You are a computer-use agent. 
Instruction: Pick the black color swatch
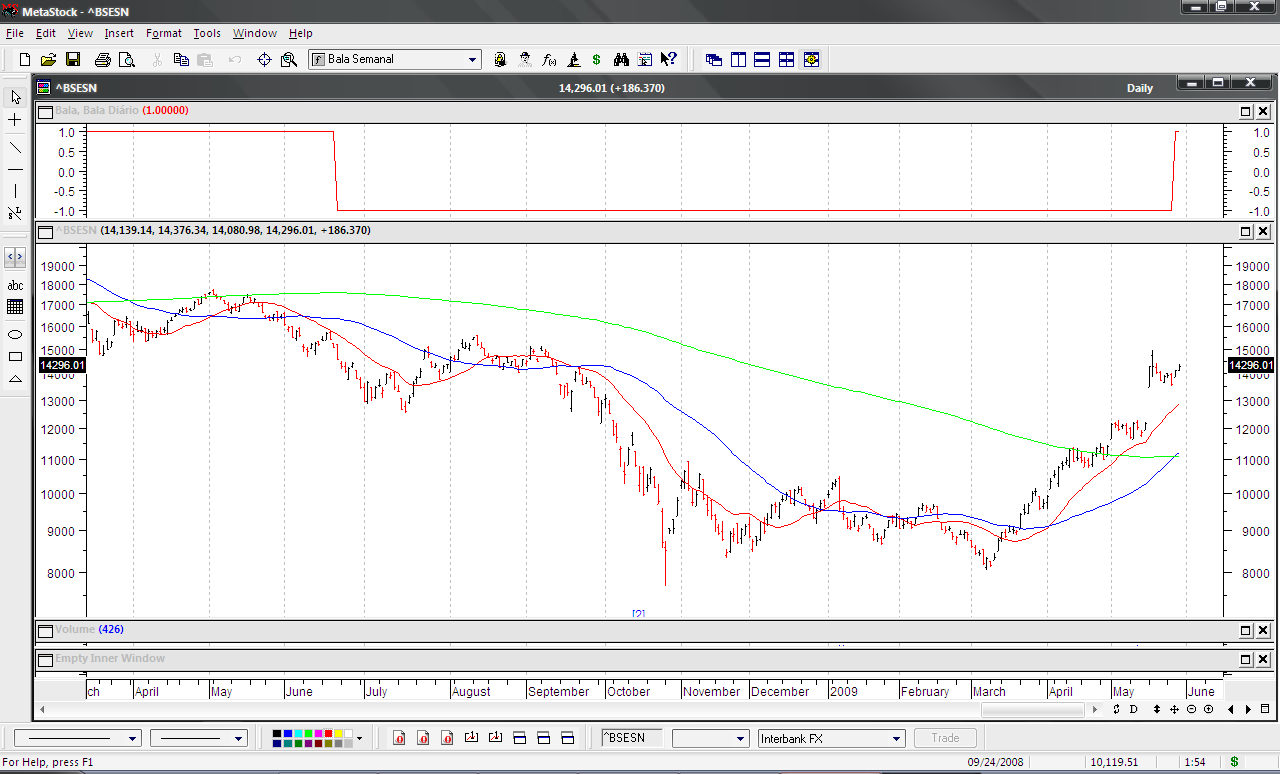pyautogui.click(x=277, y=734)
